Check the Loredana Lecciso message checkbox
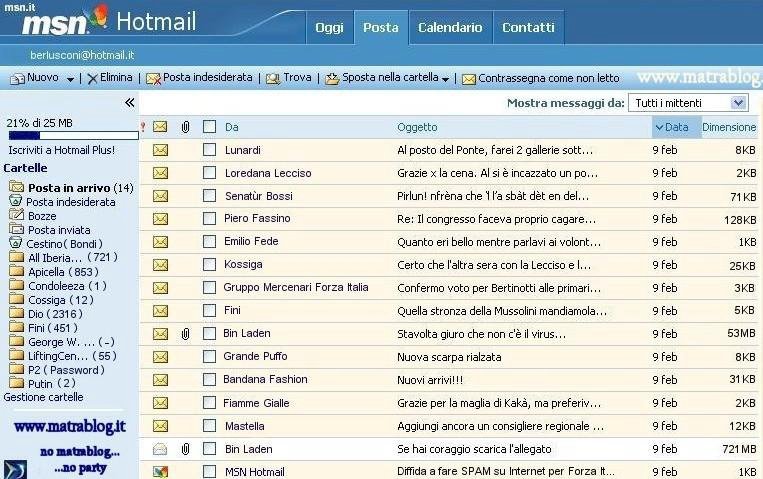This screenshot has height=479, width=763. click(209, 173)
